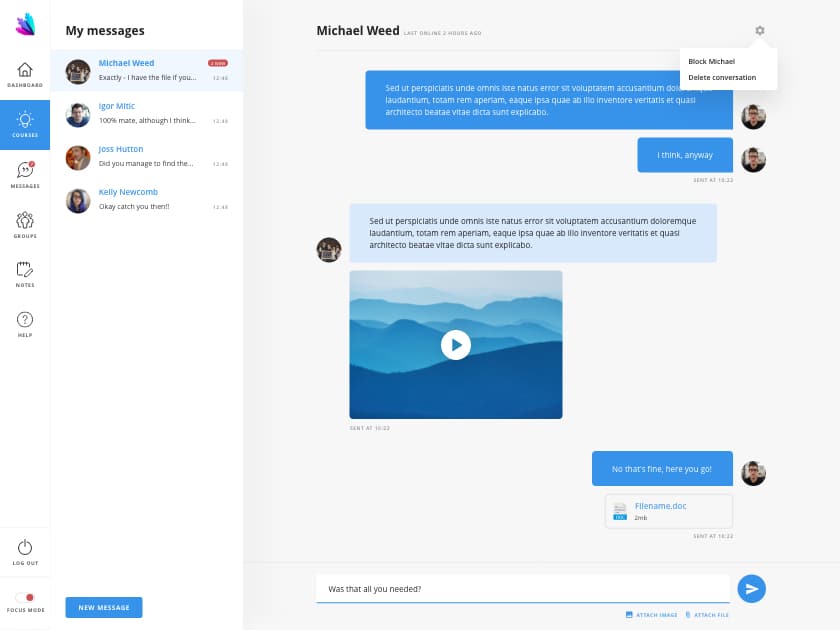Open the Notes notepad icon
This screenshot has width=840, height=630.
click(x=25, y=270)
